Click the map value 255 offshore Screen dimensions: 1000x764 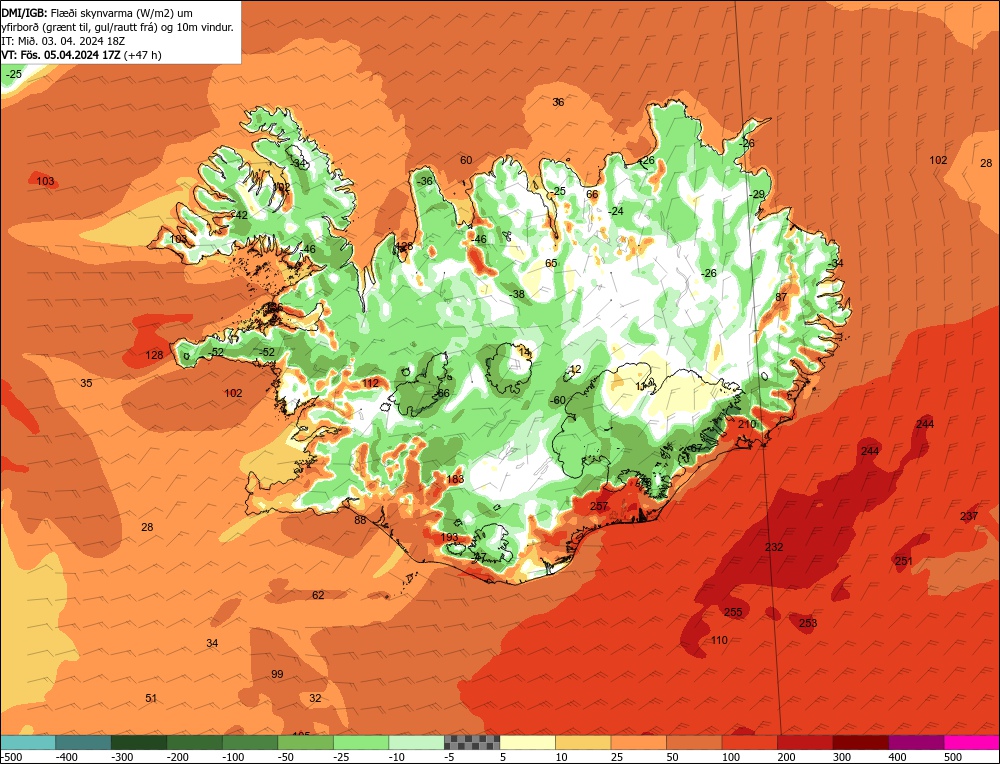733,612
